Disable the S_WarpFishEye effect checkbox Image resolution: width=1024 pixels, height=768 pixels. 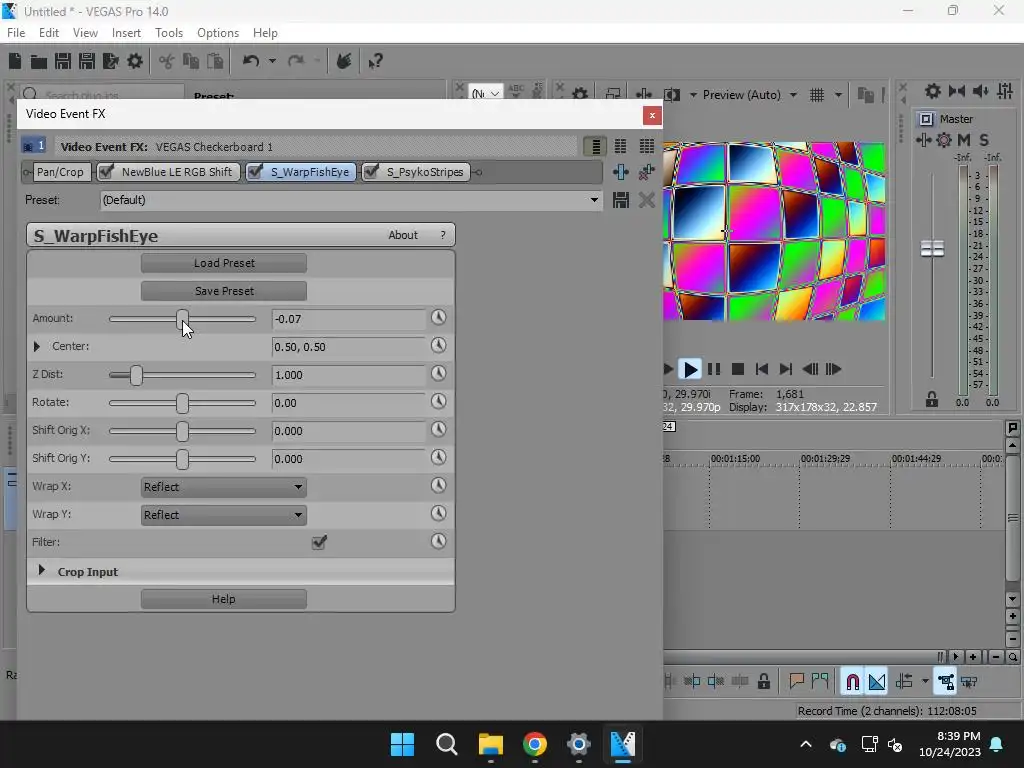(x=255, y=172)
